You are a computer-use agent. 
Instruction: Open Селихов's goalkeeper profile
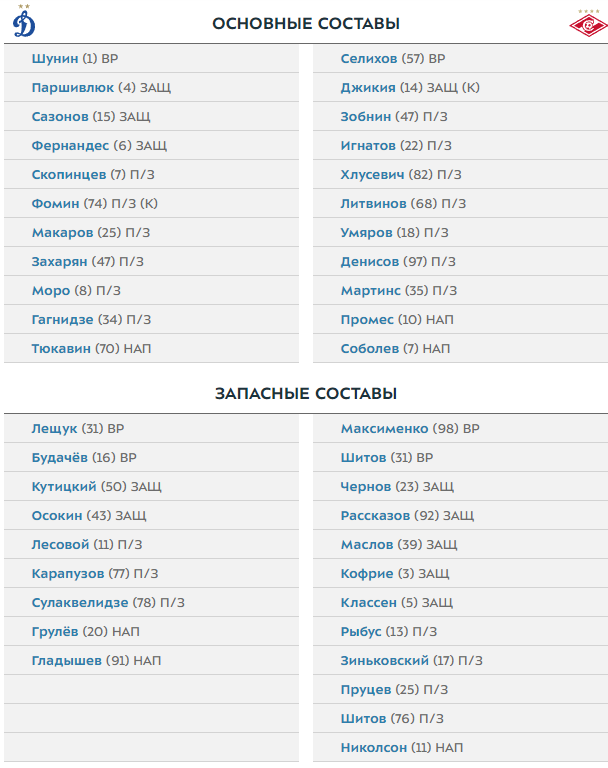(x=368, y=59)
